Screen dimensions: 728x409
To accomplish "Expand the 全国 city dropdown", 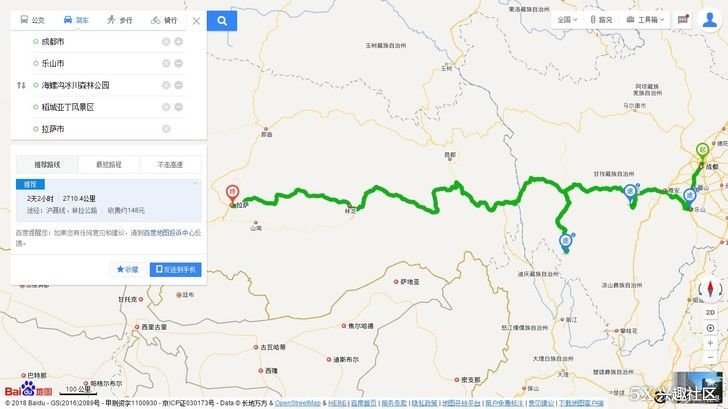I will 567,19.
